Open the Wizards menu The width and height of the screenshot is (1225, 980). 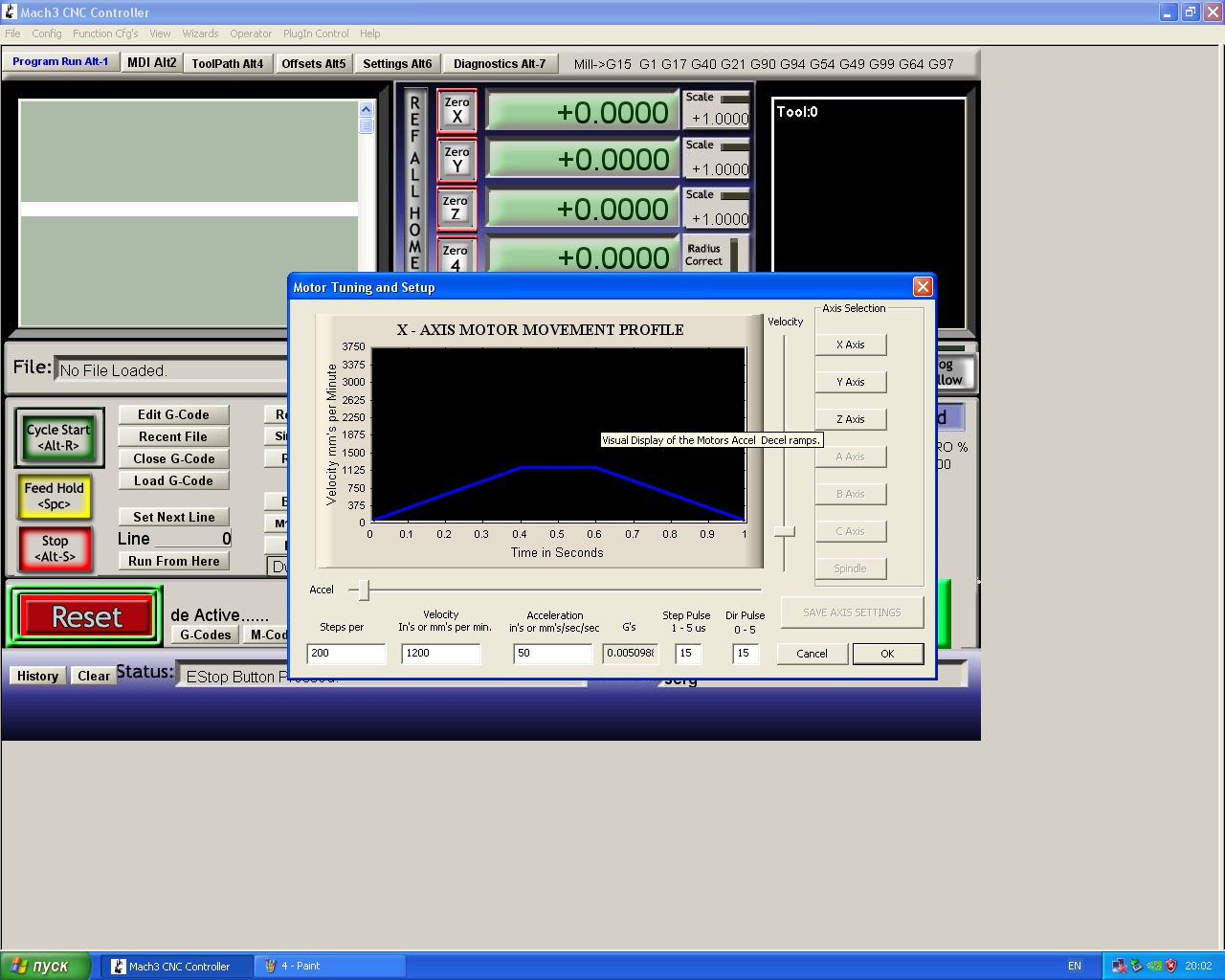200,33
